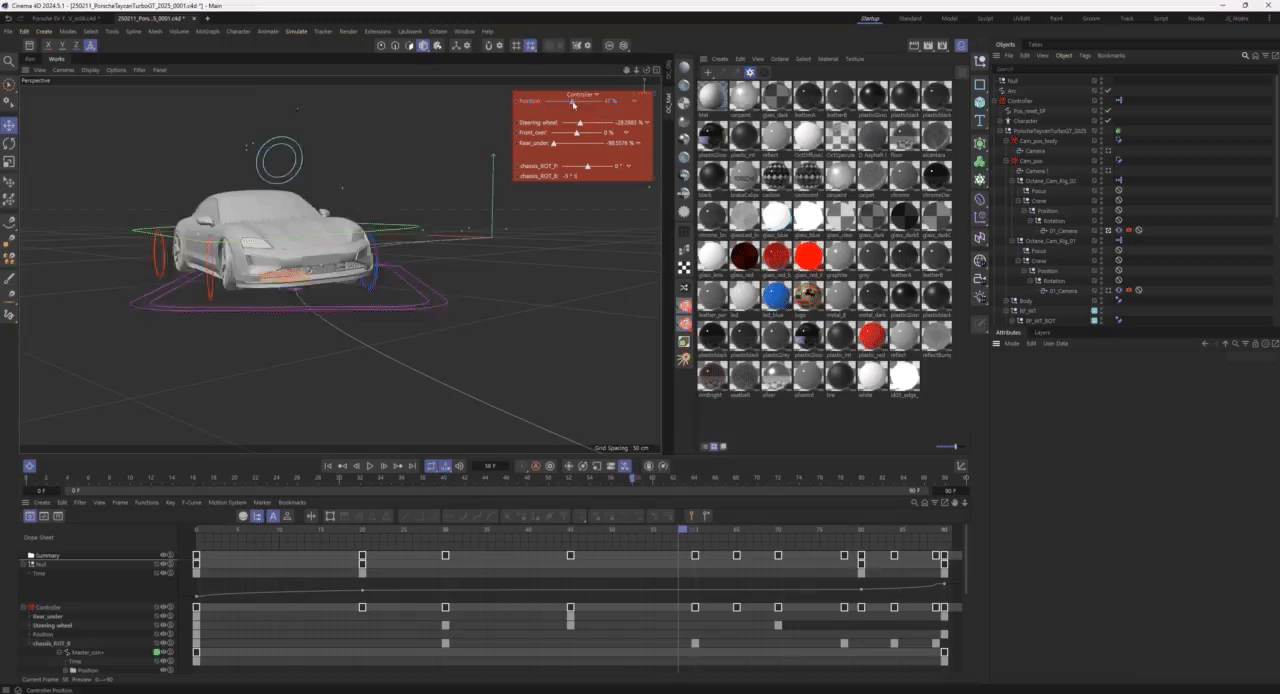This screenshot has height=694, width=1280.
Task: Click the Object Manager search magnifier icon
Action: (x=1245, y=56)
